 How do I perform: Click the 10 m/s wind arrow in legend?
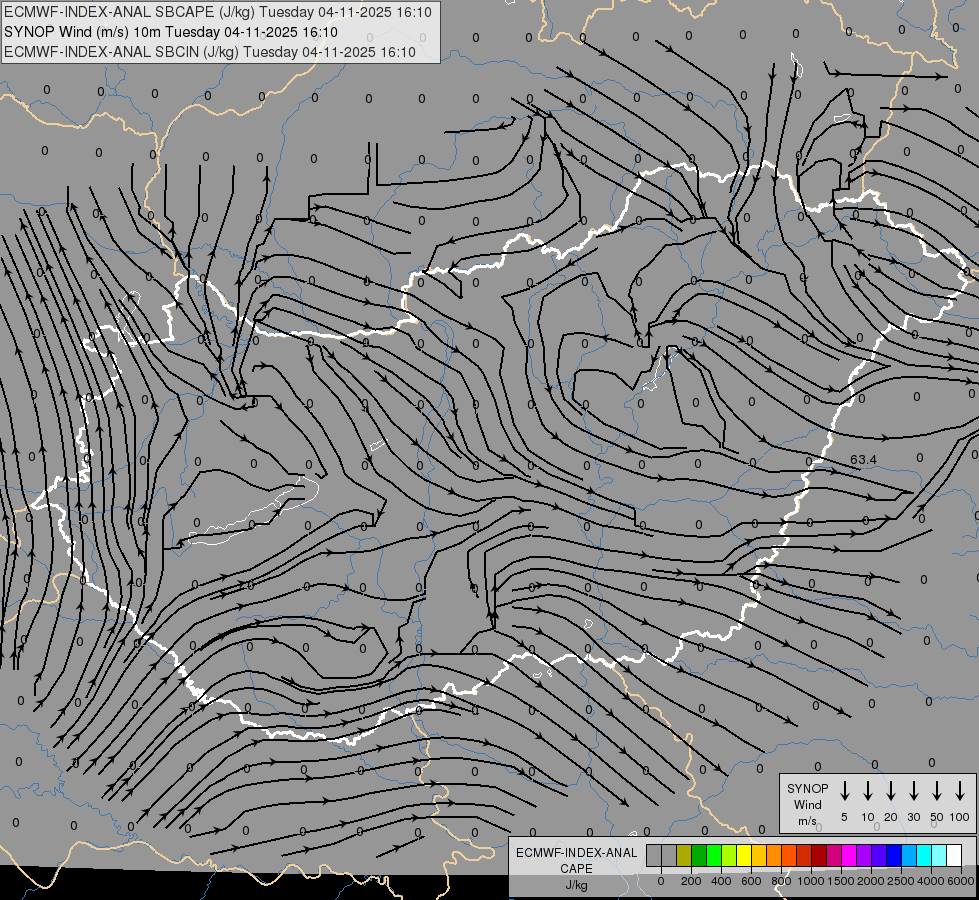click(x=868, y=791)
